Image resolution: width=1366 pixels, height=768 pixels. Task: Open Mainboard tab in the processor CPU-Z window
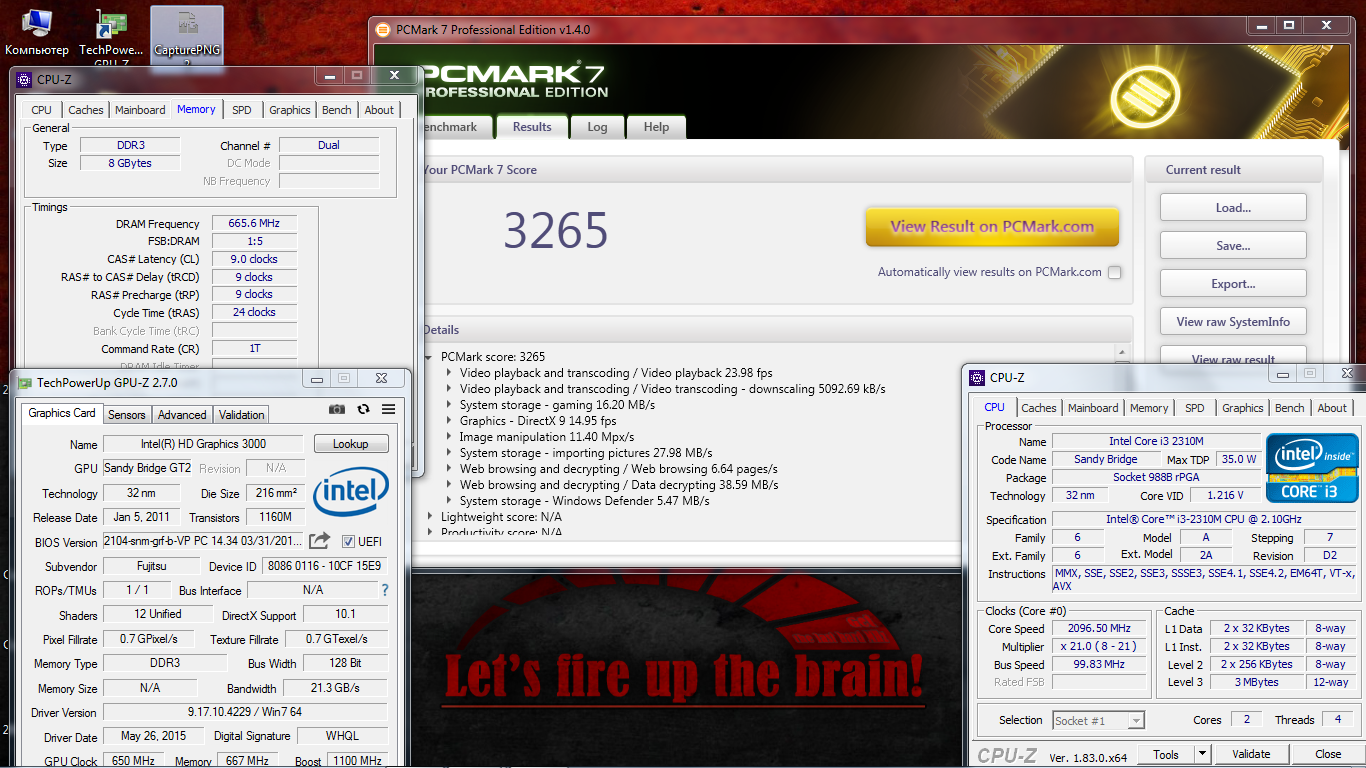click(1093, 408)
